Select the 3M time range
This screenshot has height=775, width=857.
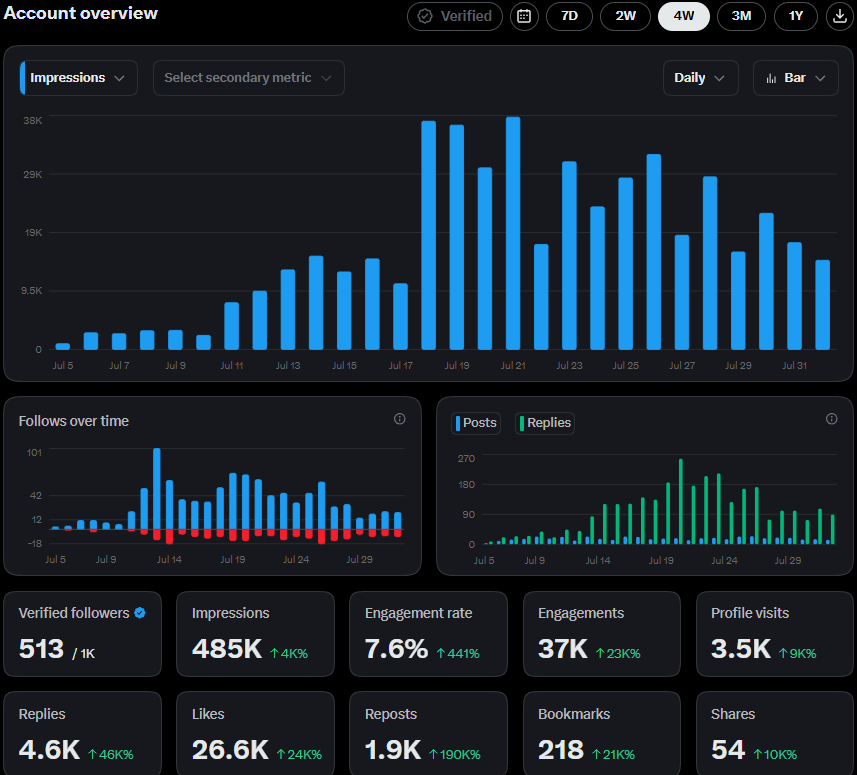741,16
